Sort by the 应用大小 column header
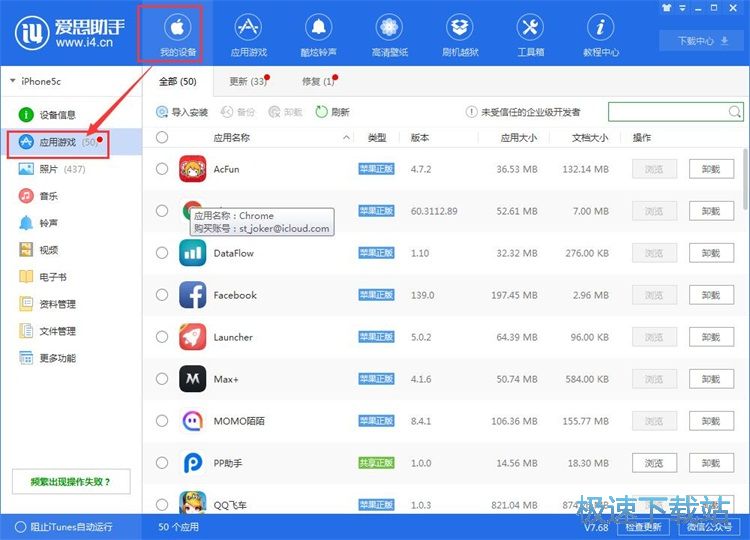This screenshot has height=540, width=750. coord(518,138)
